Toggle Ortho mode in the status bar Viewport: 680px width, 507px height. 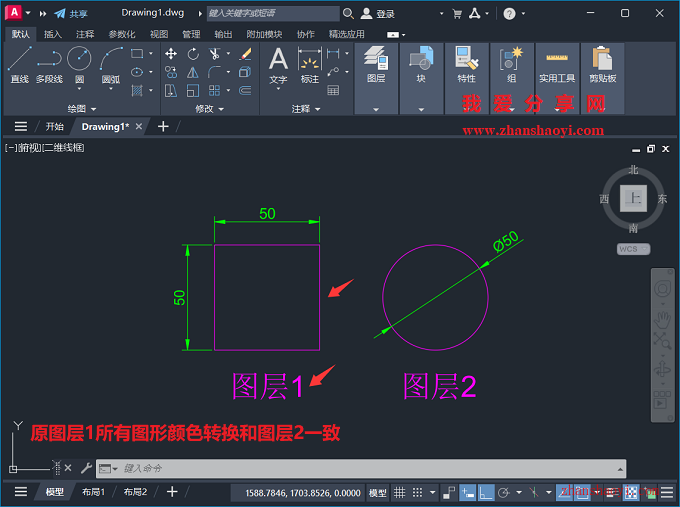[485, 492]
